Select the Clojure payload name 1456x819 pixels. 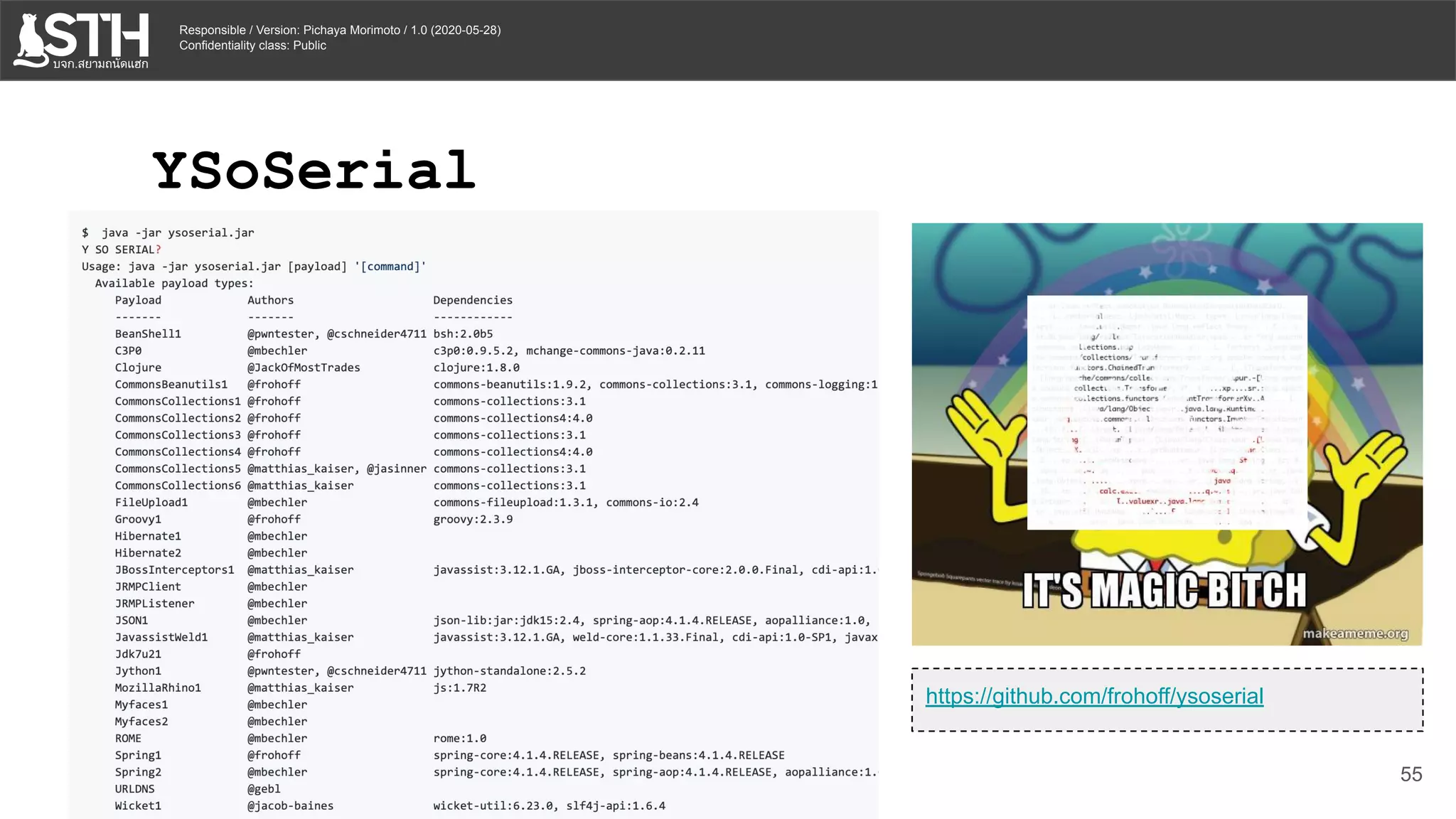tap(138, 368)
